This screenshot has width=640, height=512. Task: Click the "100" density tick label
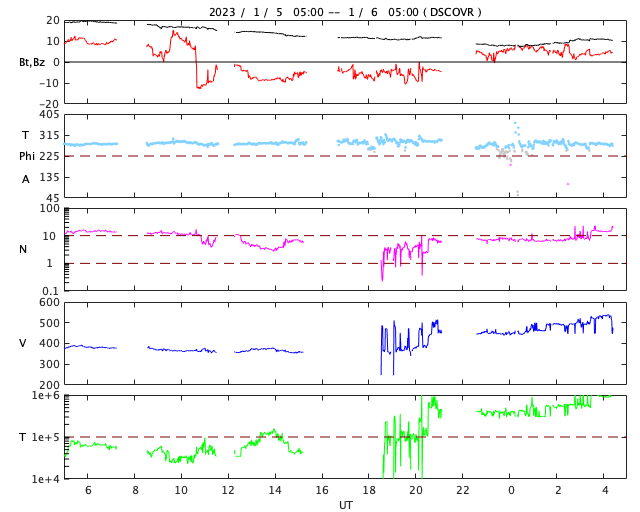(x=49, y=208)
